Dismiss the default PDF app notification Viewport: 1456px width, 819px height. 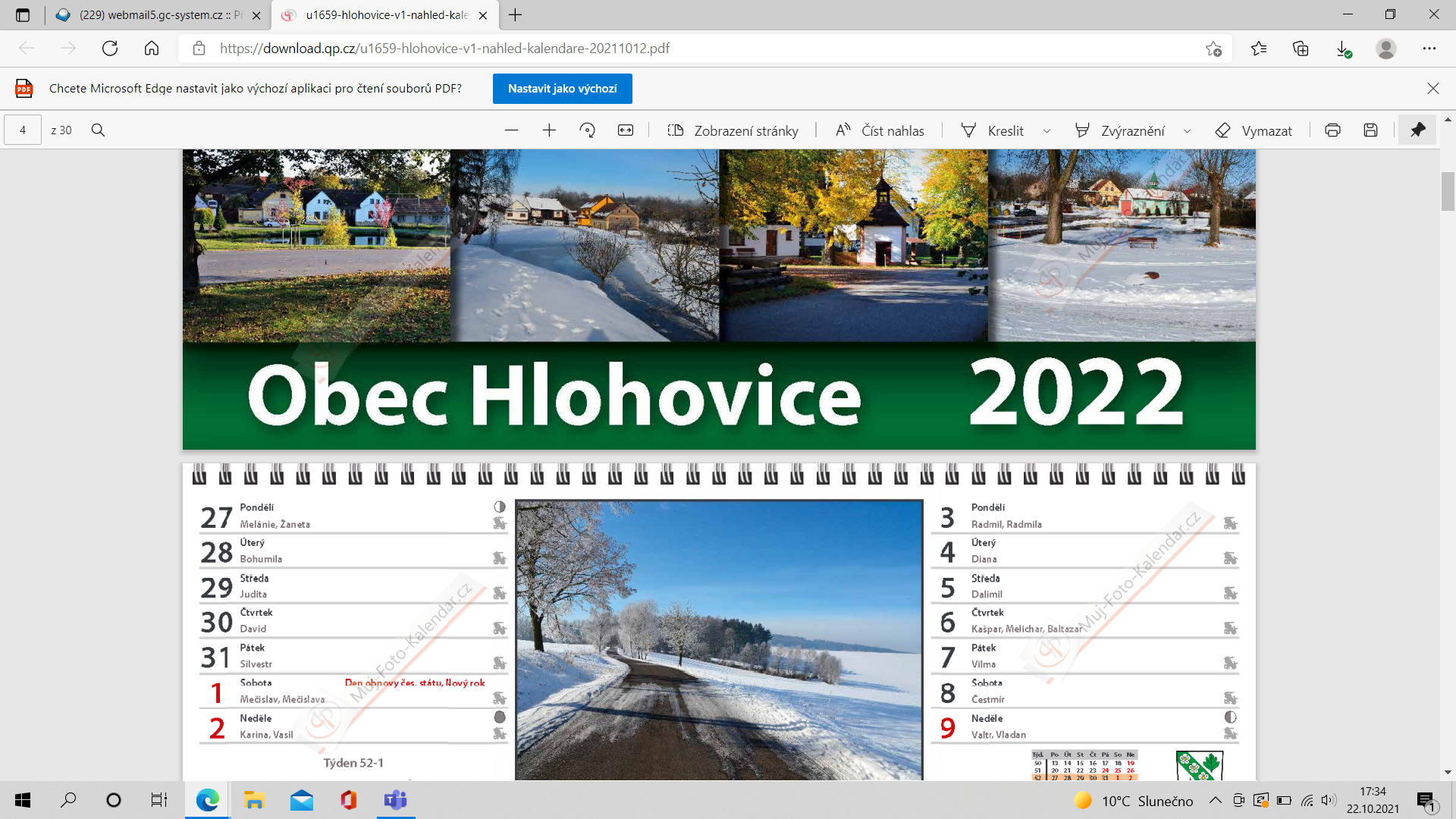(x=1432, y=89)
